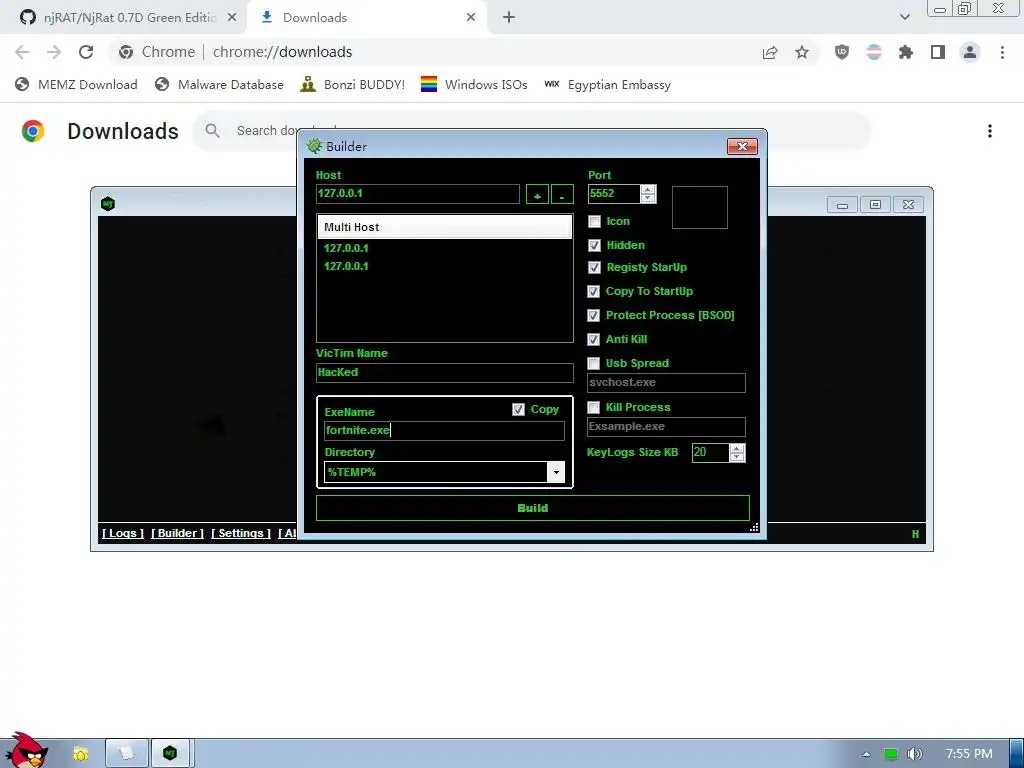Toggle the Chrome side panel icon
This screenshot has width=1024, height=768.
(x=938, y=52)
